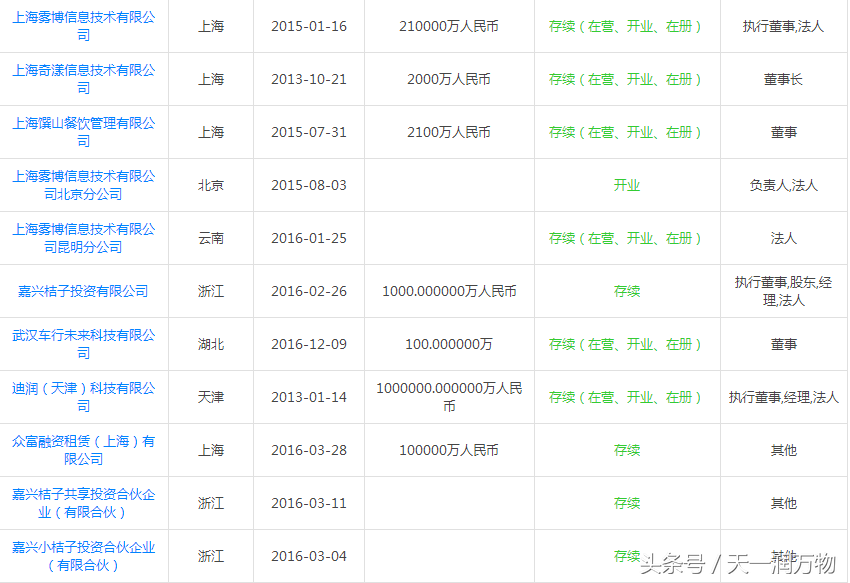Click the 2013-10-21 date cell
The height and width of the screenshot is (583, 850).
[309, 79]
